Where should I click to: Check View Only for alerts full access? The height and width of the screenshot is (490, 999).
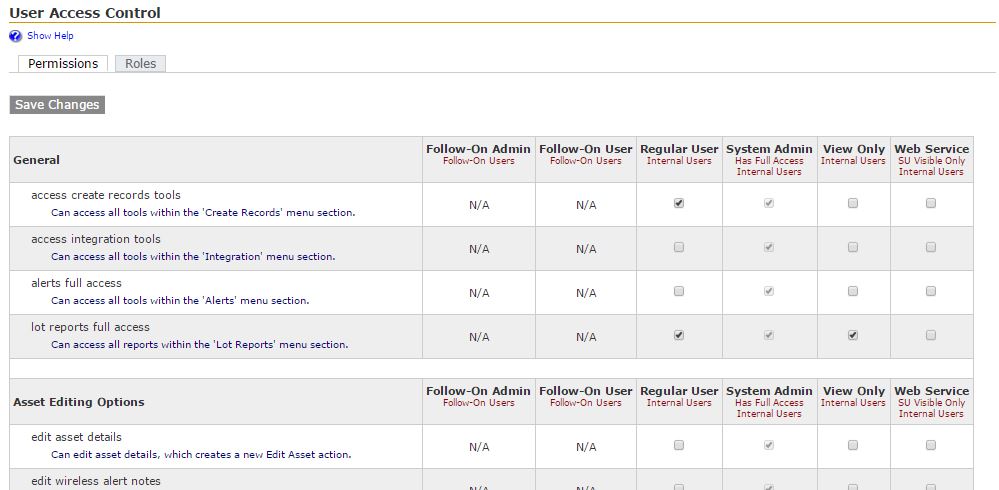coord(852,291)
